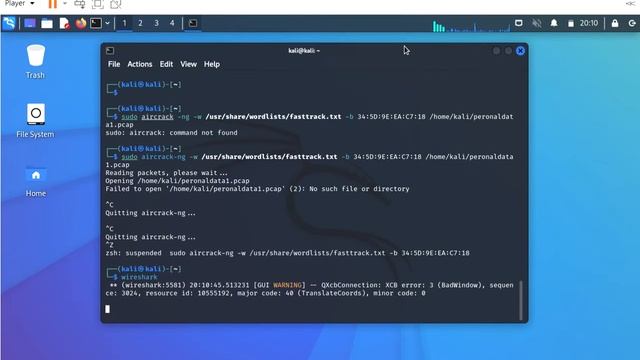
Task: Launch Firefox from the panel
Action: click(x=81, y=23)
